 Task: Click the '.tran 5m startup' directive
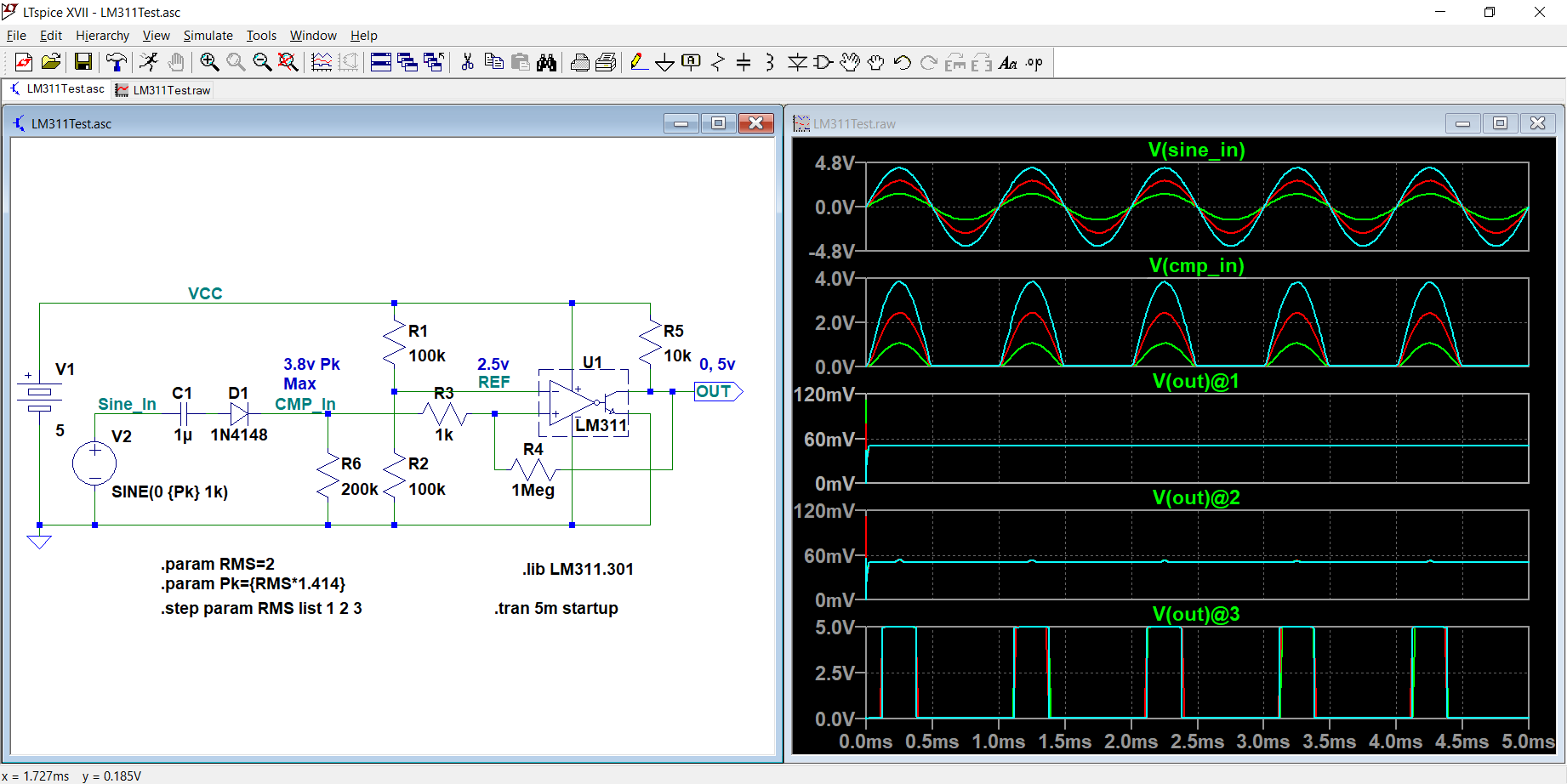pyautogui.click(x=556, y=608)
